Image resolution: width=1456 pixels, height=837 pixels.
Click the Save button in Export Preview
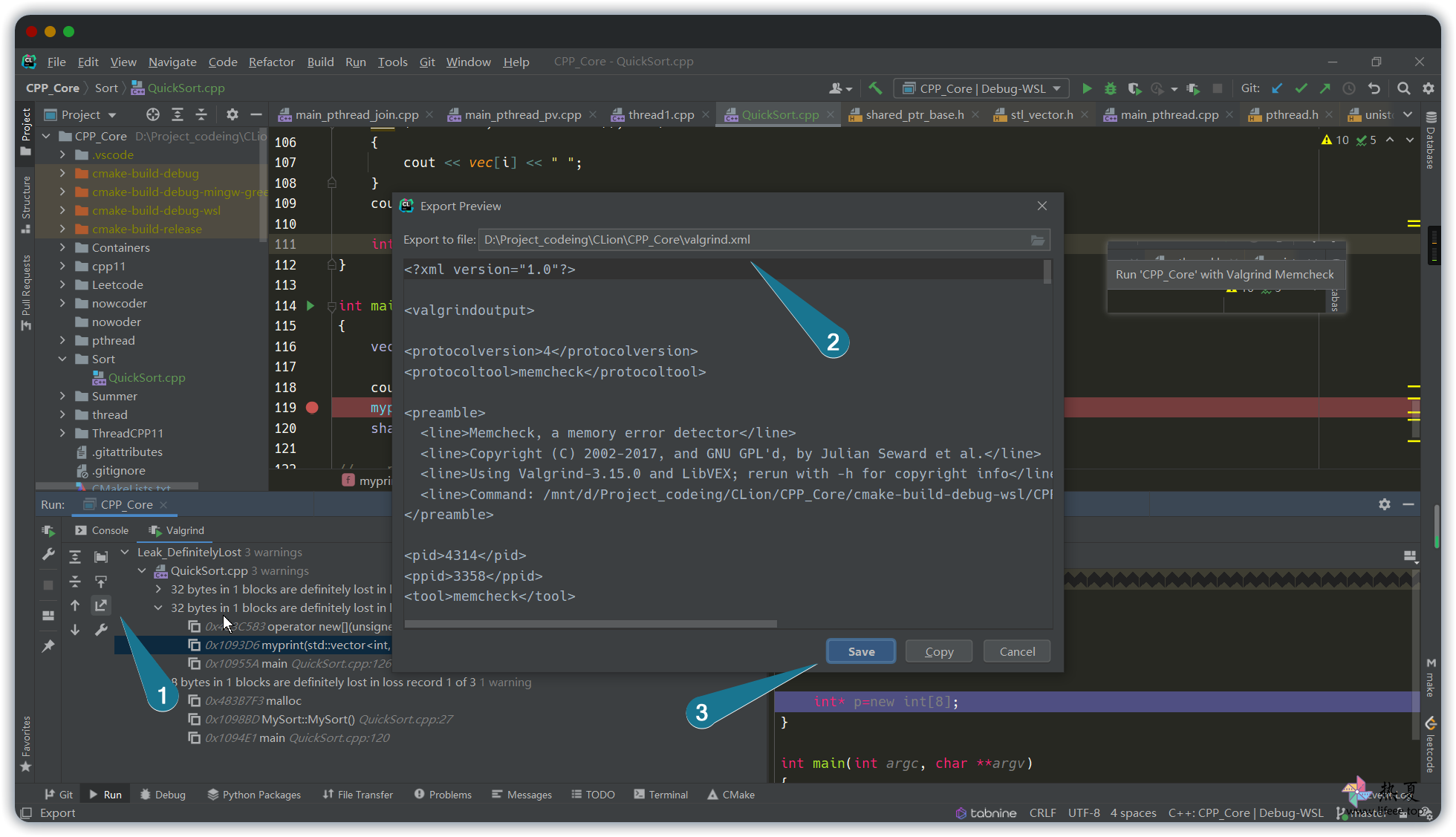tap(861, 651)
